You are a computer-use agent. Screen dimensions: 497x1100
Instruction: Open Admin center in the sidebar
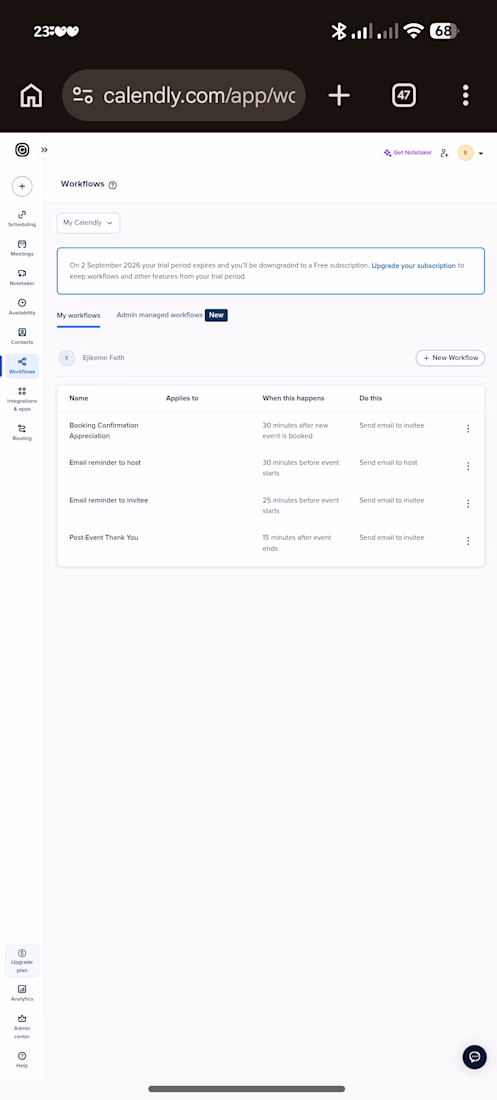(22, 1026)
